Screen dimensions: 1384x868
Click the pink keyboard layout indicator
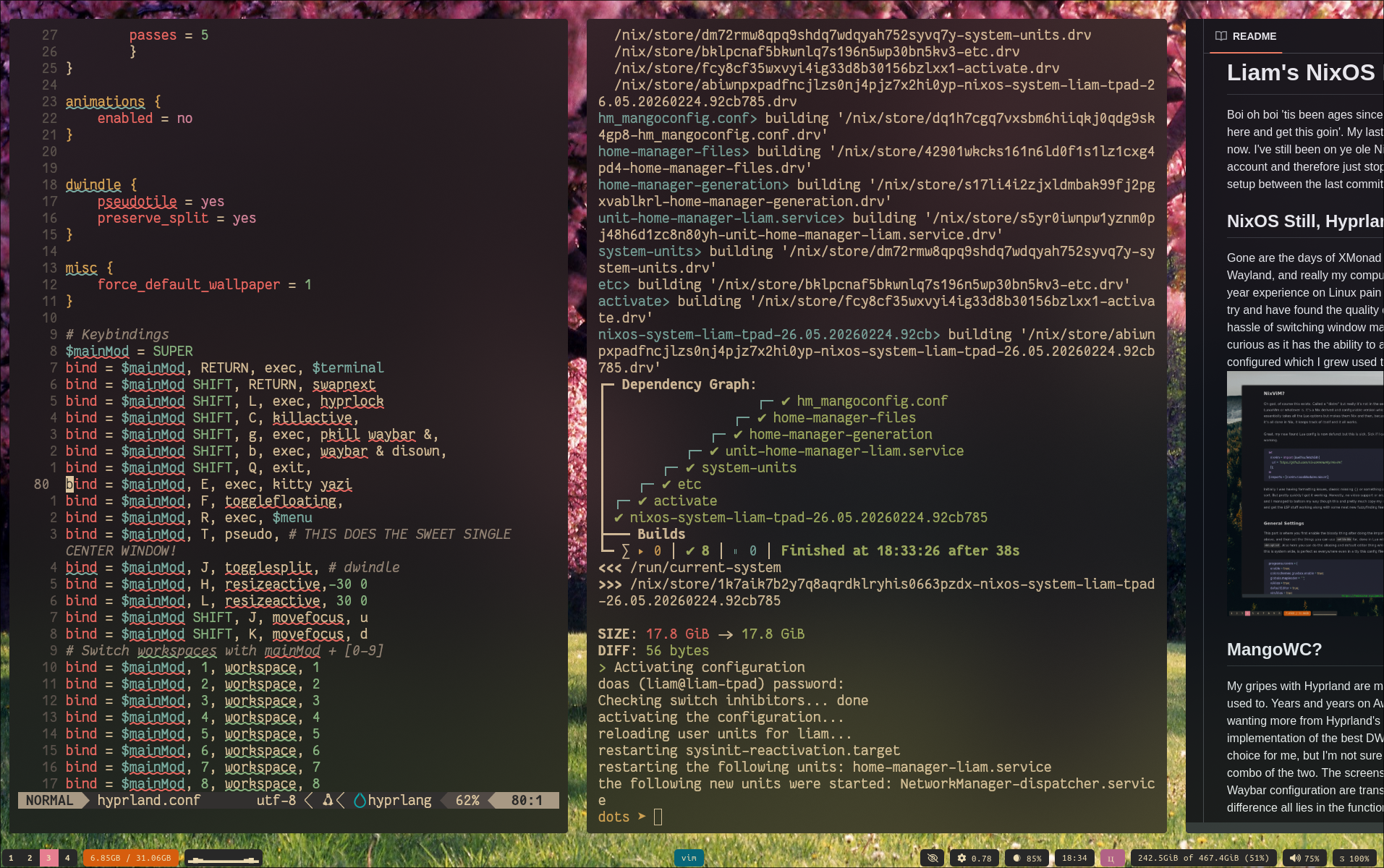1111,858
